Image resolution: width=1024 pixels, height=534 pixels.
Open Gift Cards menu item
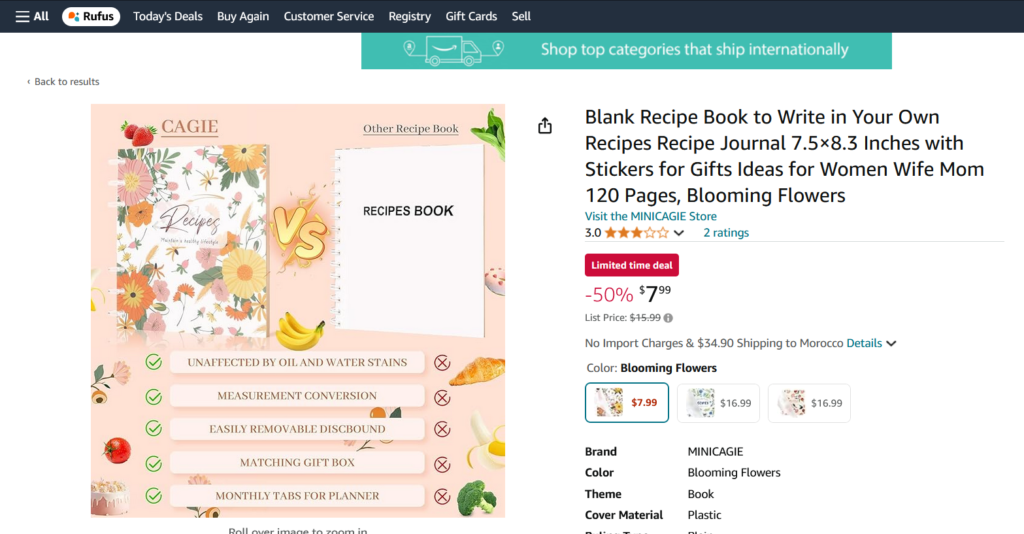click(x=471, y=16)
